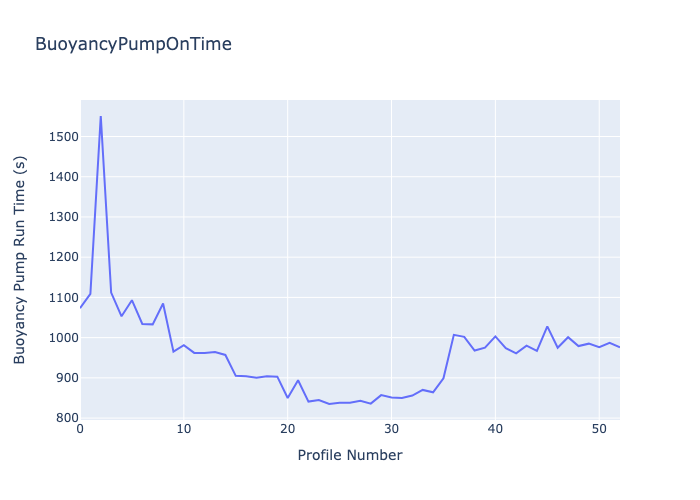Select the 1300 y-axis tick label
This screenshot has width=700, height=500.
(x=64, y=217)
